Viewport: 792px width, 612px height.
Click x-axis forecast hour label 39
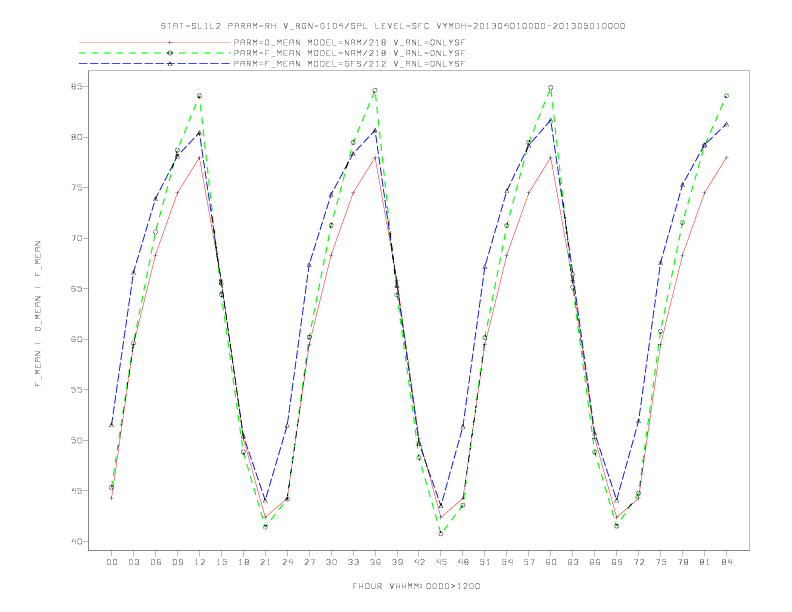pyautogui.click(x=397, y=562)
